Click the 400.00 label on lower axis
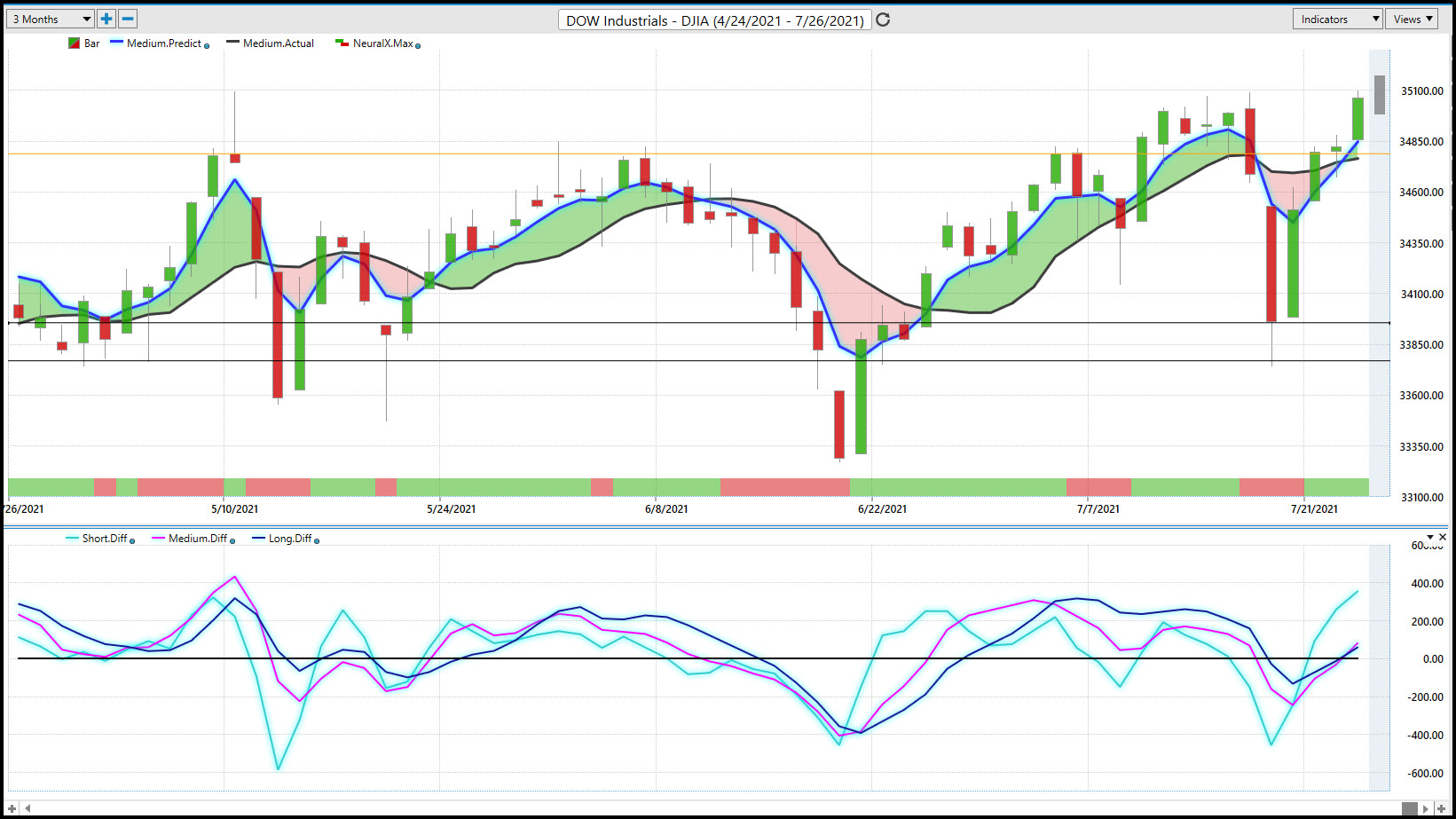Image resolution: width=1456 pixels, height=819 pixels. click(1428, 584)
